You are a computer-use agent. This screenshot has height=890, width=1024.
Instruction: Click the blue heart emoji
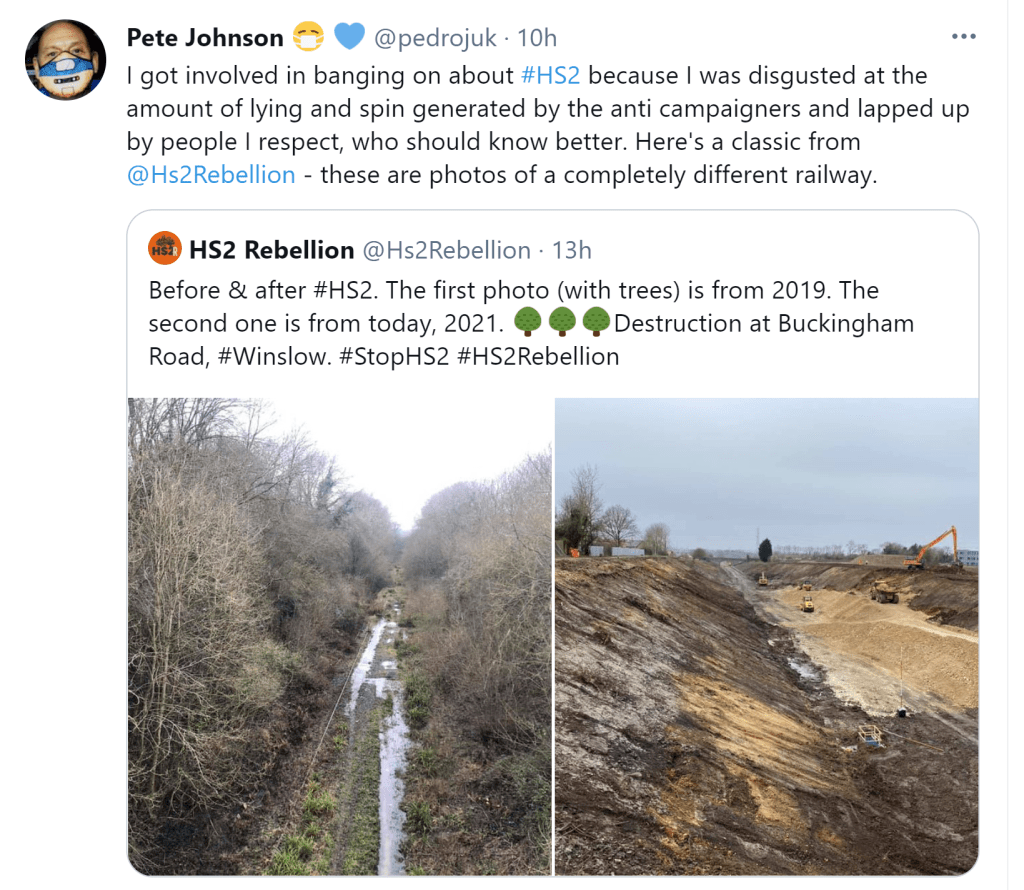pyautogui.click(x=349, y=38)
